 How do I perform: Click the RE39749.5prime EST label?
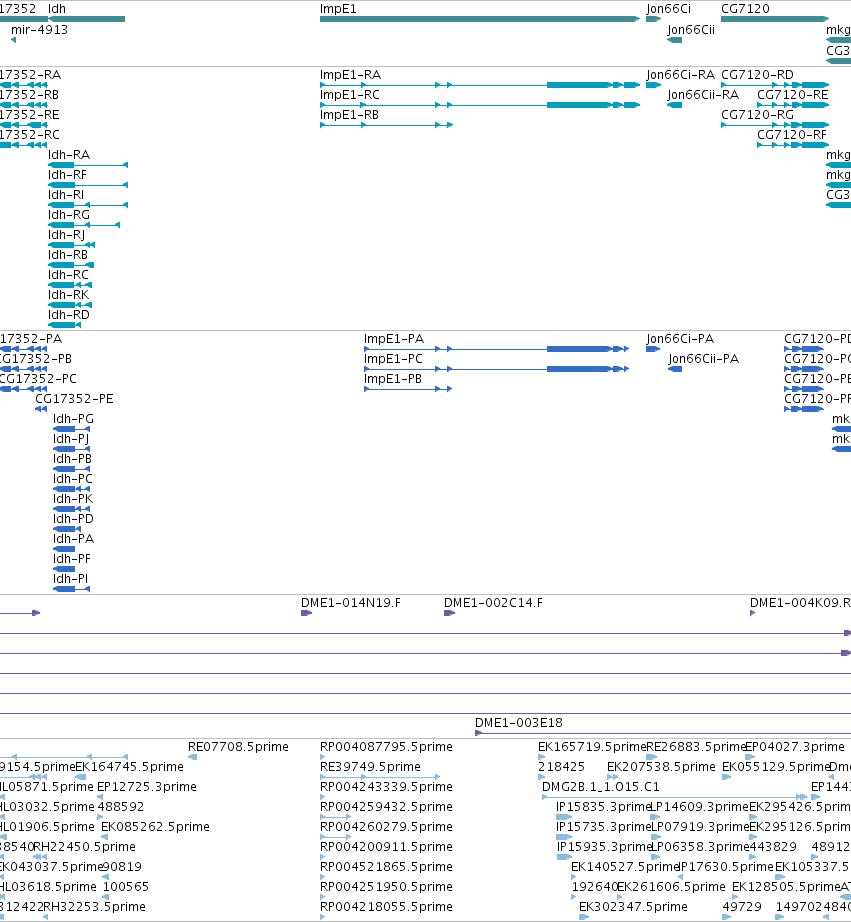coord(371,767)
